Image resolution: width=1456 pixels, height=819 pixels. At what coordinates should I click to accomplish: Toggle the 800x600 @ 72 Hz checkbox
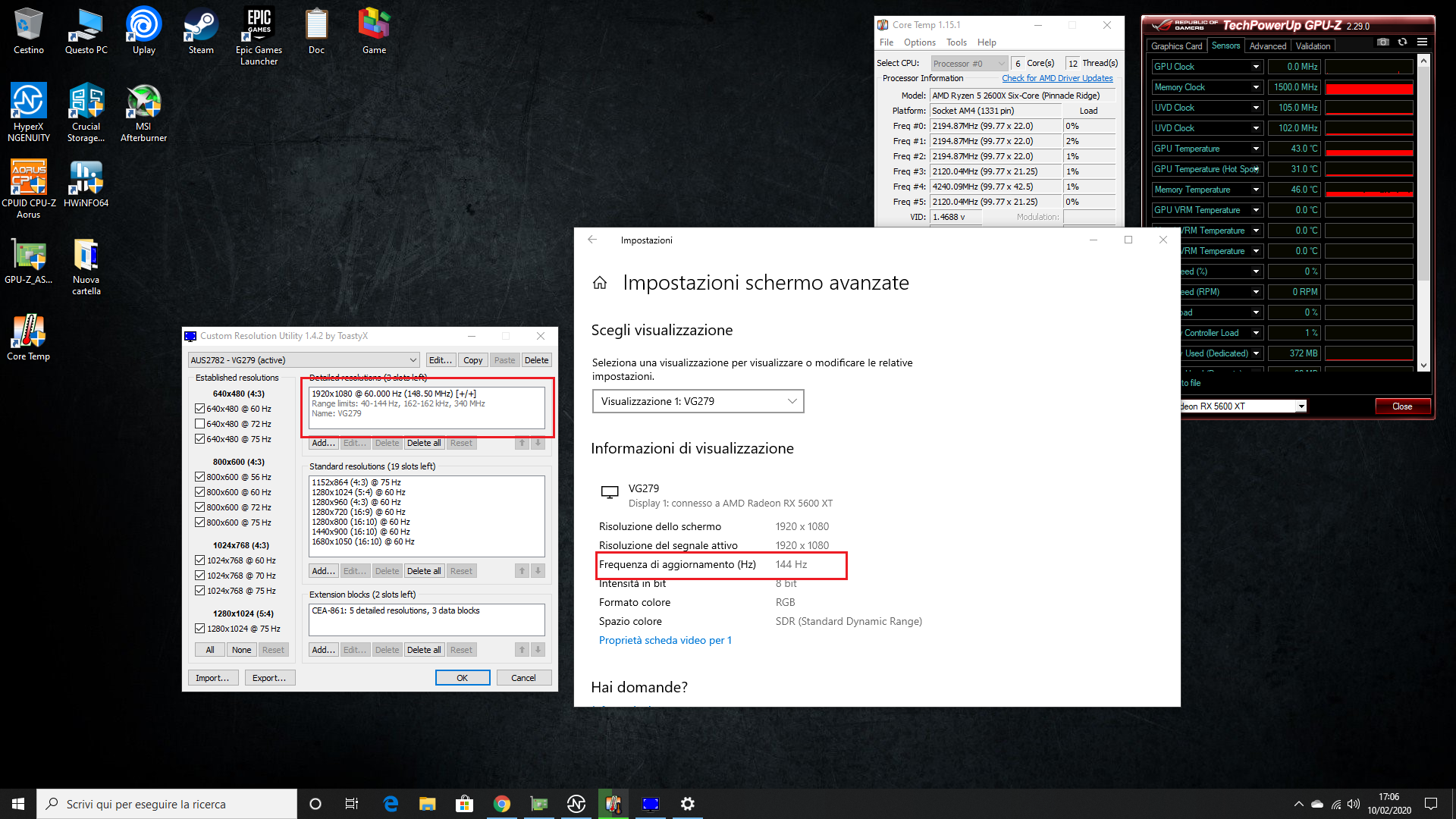(x=200, y=507)
